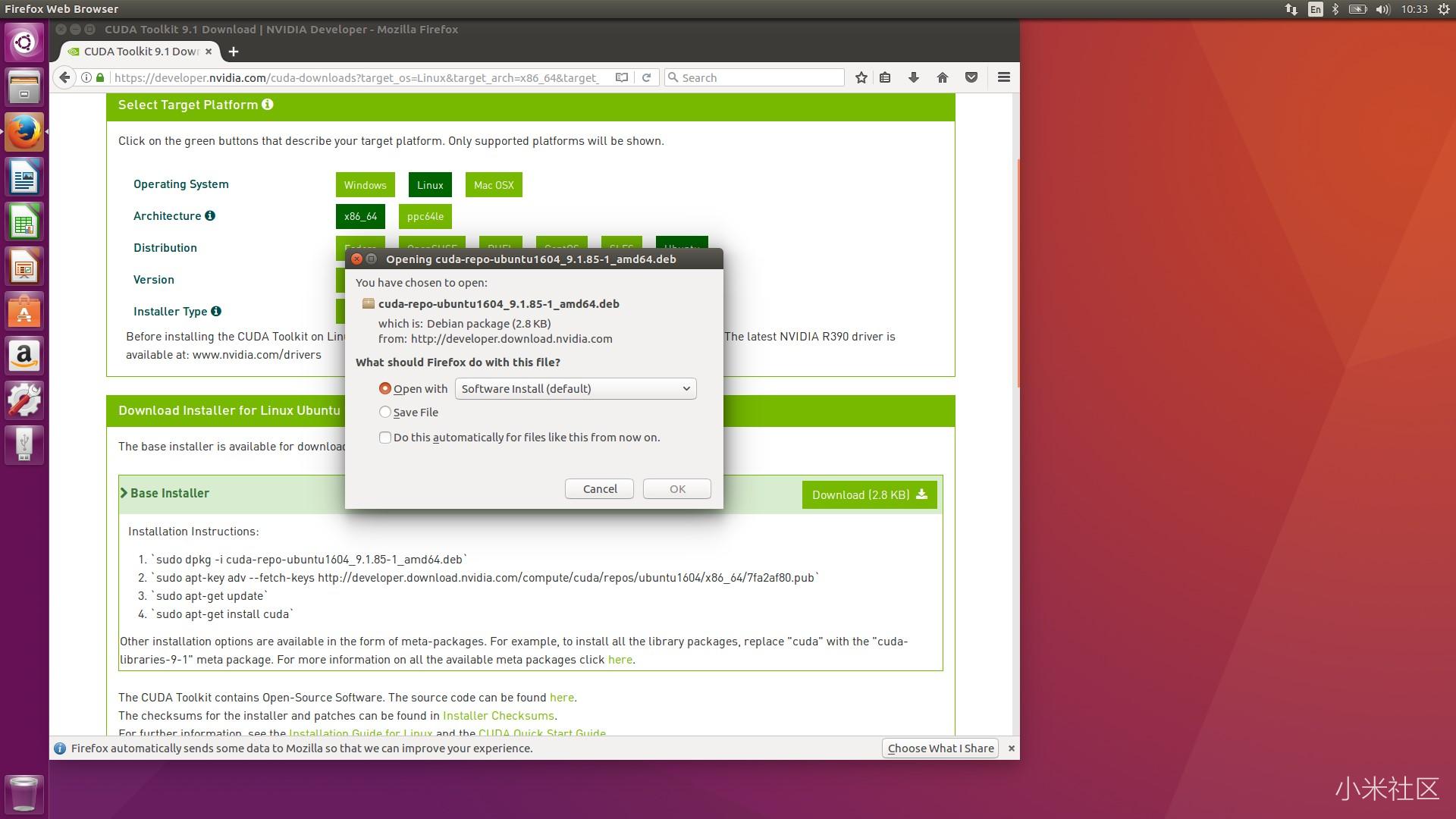
Task: Launch LibreOffice Writer from dock
Action: (x=24, y=177)
